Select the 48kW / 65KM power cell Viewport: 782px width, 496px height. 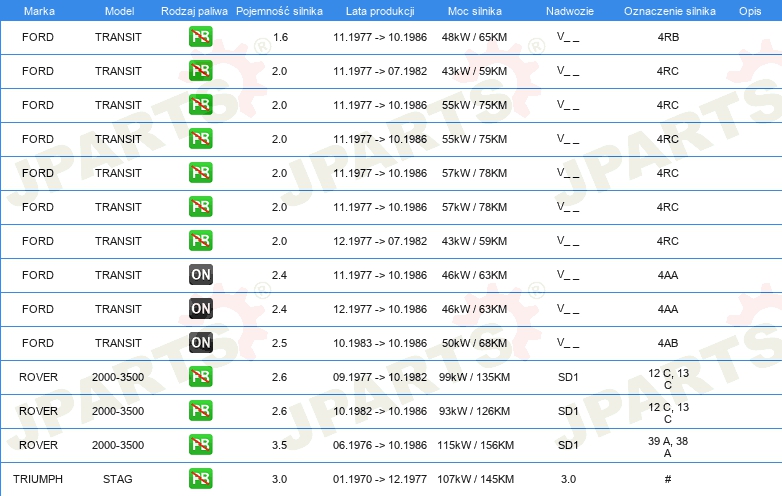(474, 37)
